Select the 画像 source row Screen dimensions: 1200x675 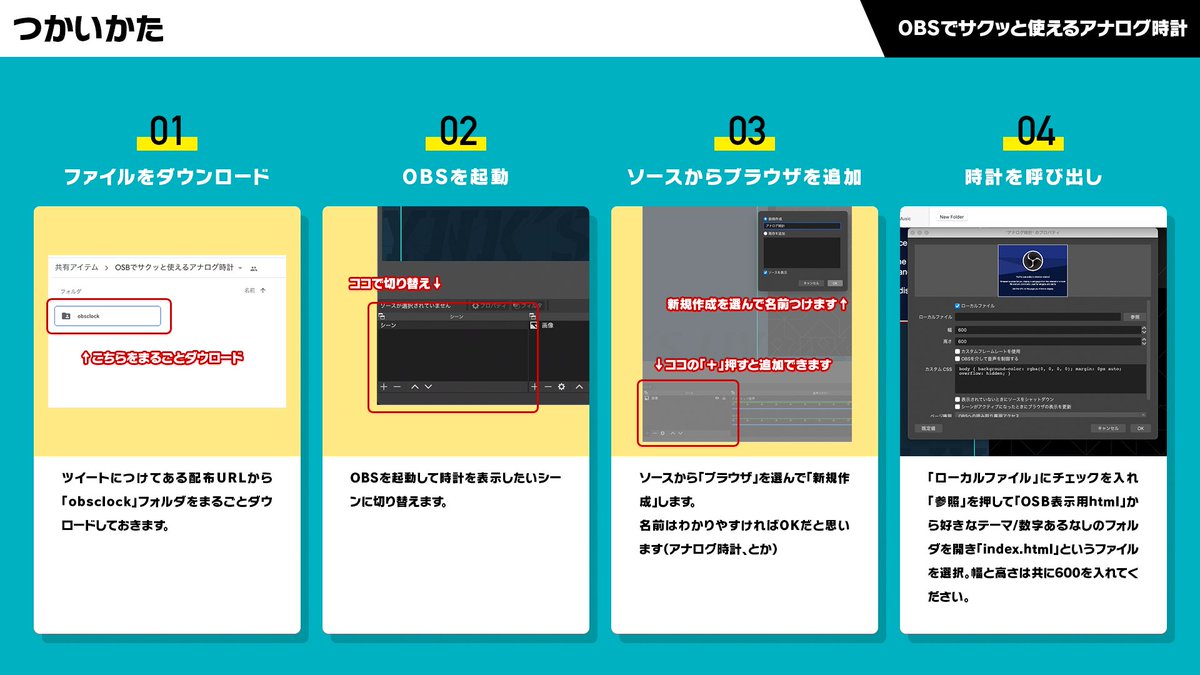pos(560,325)
